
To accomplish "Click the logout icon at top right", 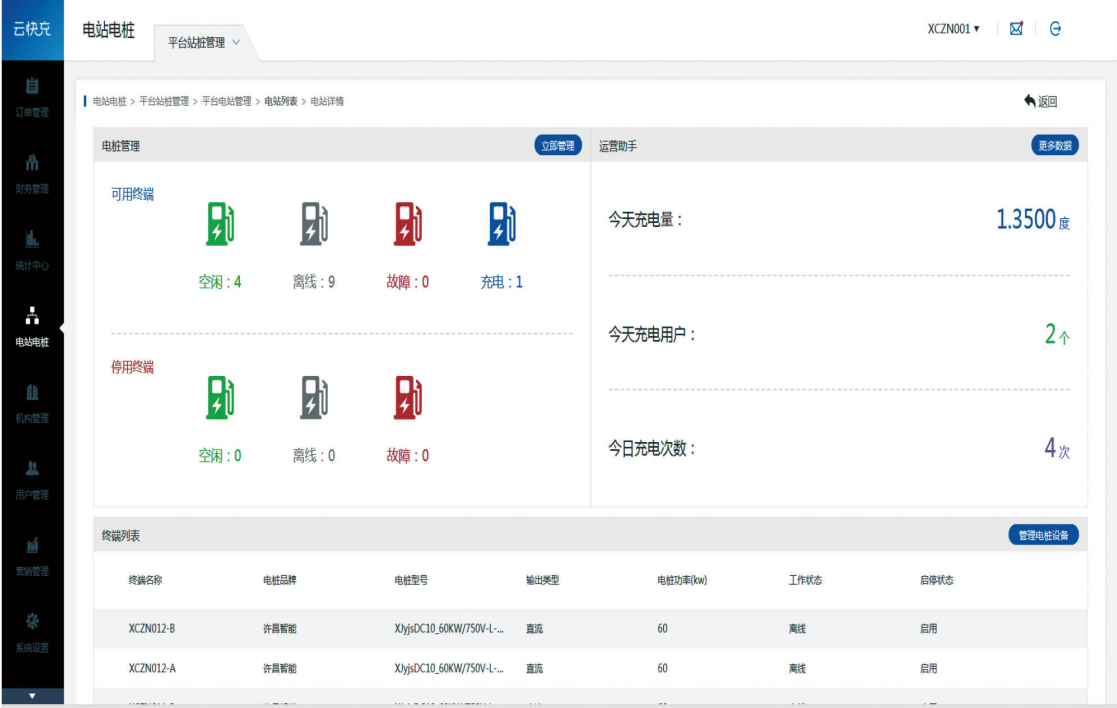I will [x=1055, y=29].
